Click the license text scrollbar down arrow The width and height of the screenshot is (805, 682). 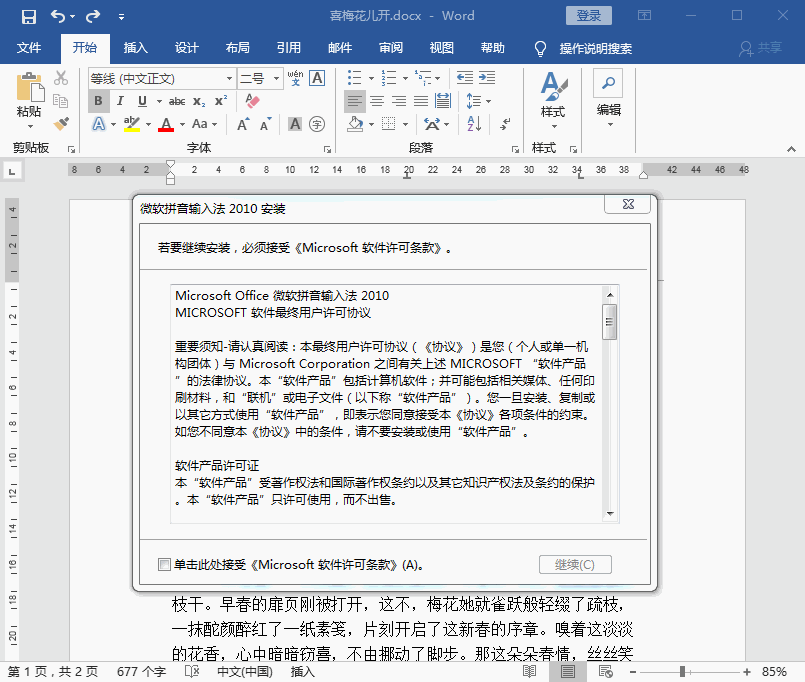pyautogui.click(x=610, y=514)
